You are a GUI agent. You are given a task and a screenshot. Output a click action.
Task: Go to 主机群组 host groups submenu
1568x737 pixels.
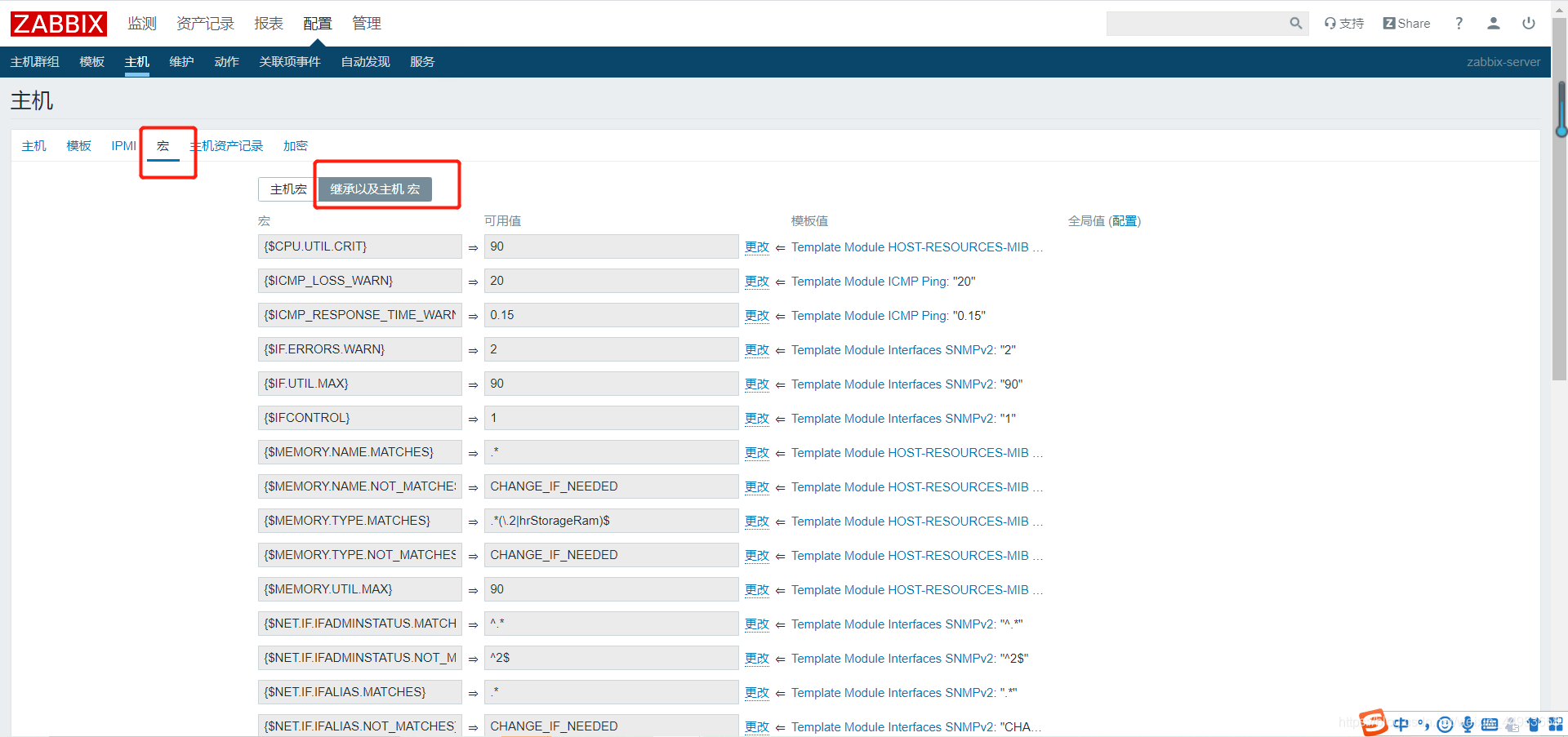35,62
